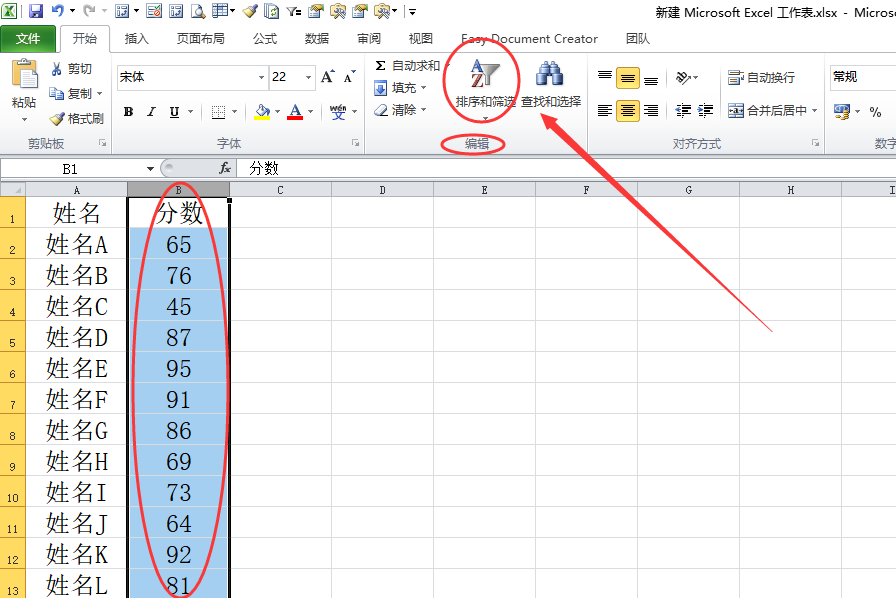Toggle bold formatting

129,111
